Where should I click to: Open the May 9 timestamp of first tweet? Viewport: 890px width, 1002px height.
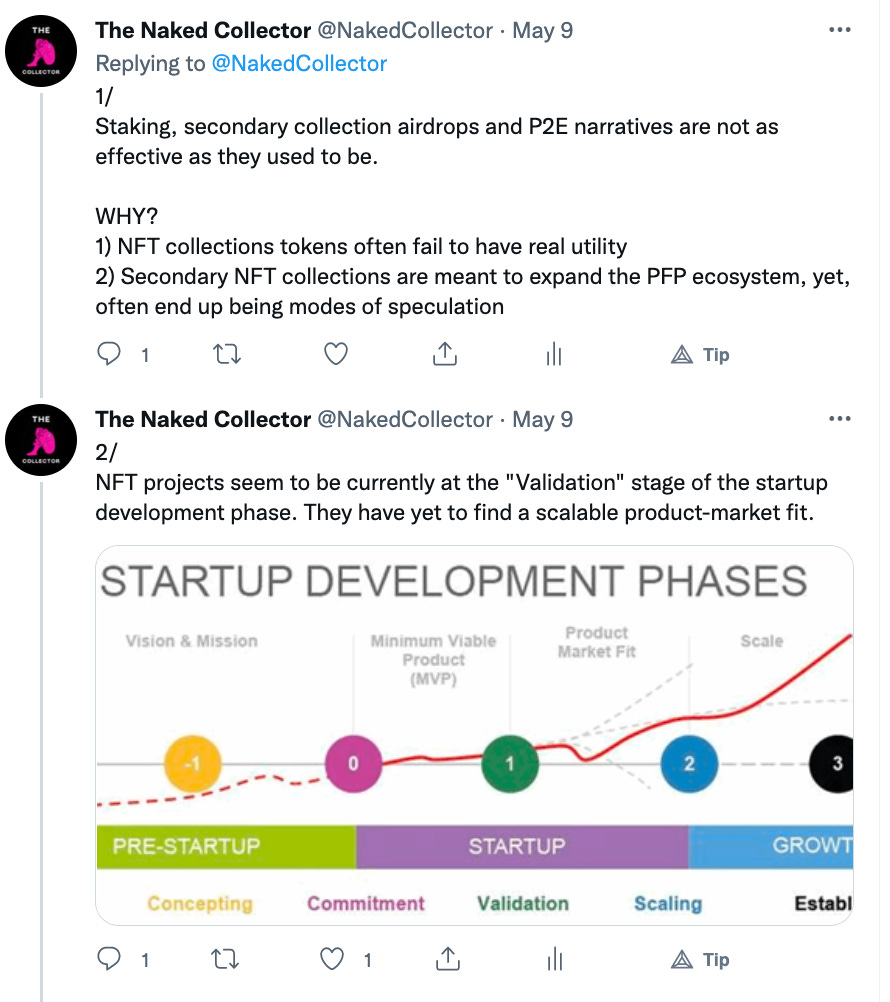[x=542, y=31]
